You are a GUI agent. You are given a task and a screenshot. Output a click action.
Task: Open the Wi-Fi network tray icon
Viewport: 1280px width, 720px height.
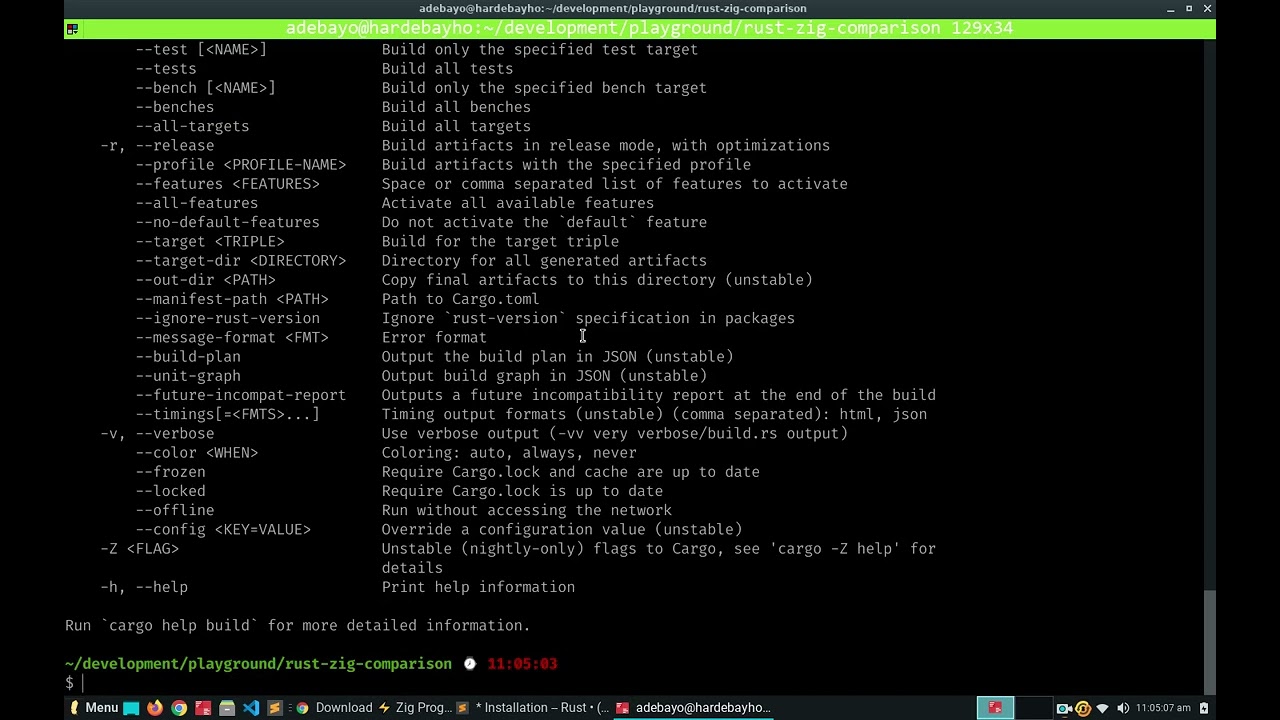click(1102, 708)
